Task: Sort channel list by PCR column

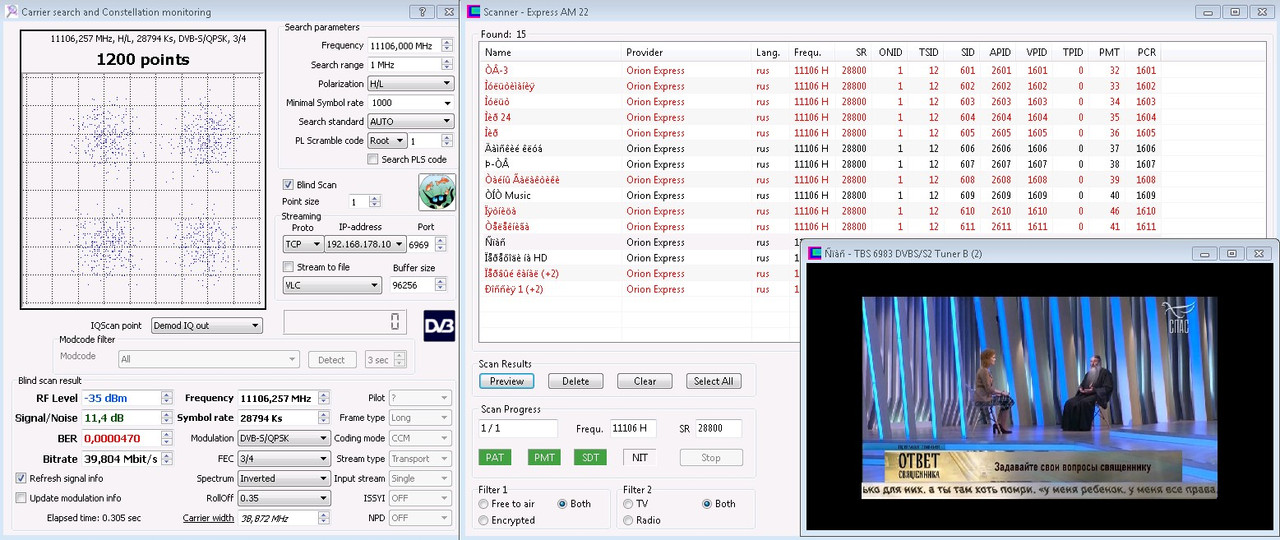Action: tap(1145, 53)
